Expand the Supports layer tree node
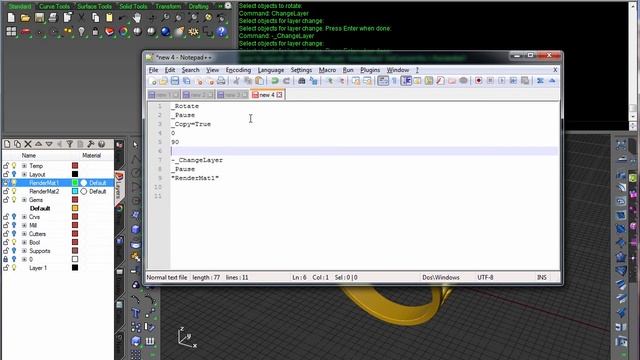Viewport: 640px width, 360px height. click(x=24, y=251)
